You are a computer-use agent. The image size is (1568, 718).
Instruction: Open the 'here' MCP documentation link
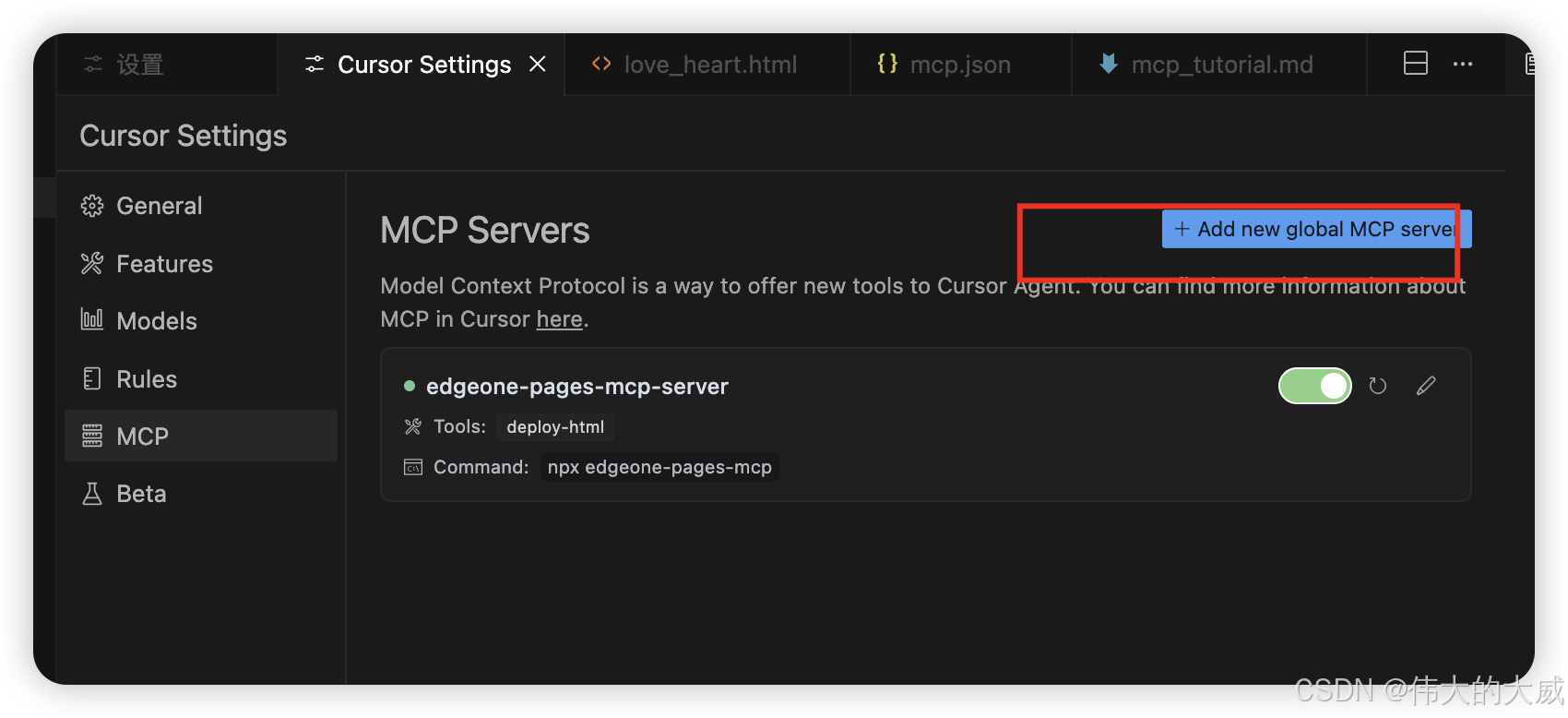tap(560, 319)
